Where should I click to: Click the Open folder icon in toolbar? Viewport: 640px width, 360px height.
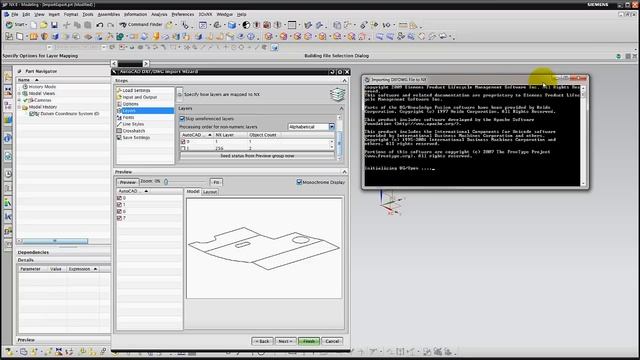[x=44, y=25]
